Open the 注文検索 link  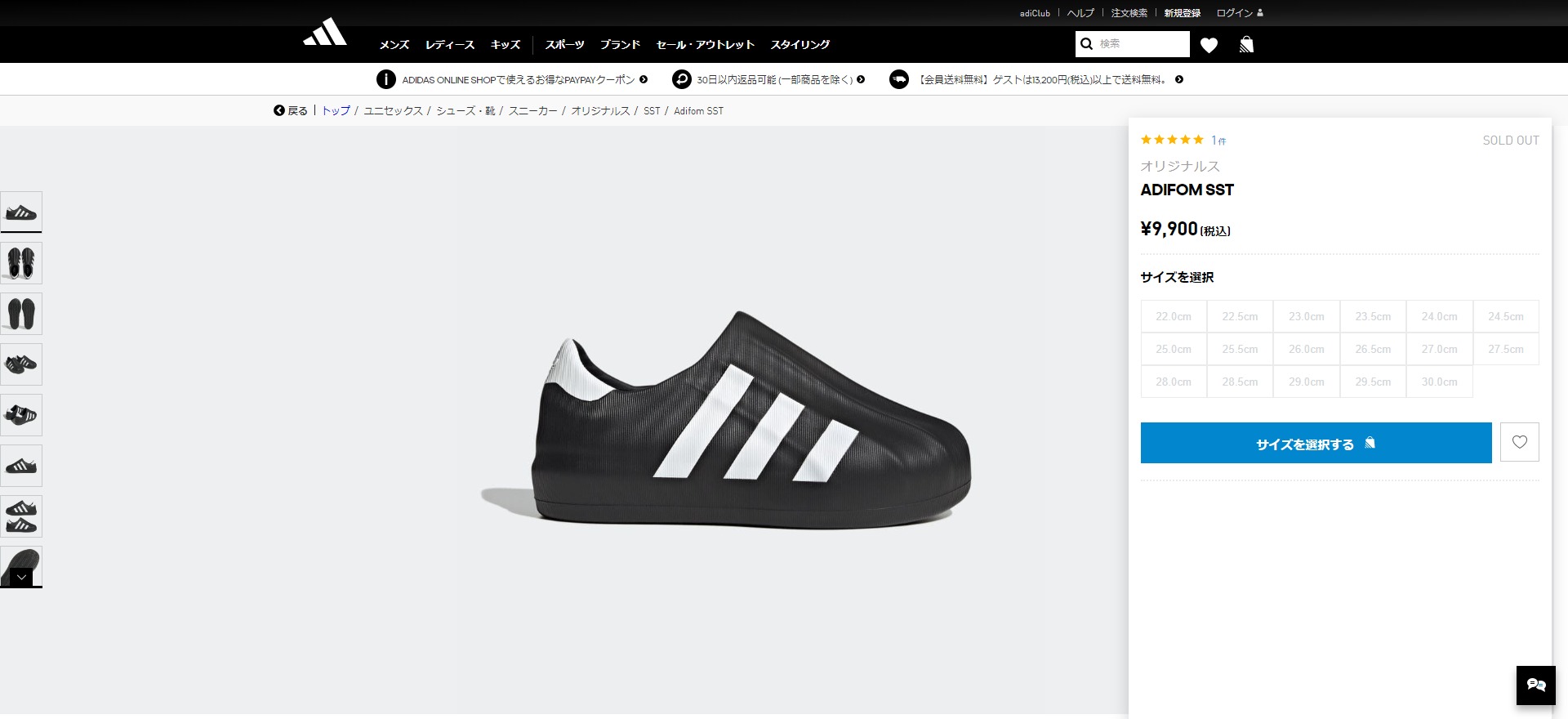click(x=1129, y=13)
